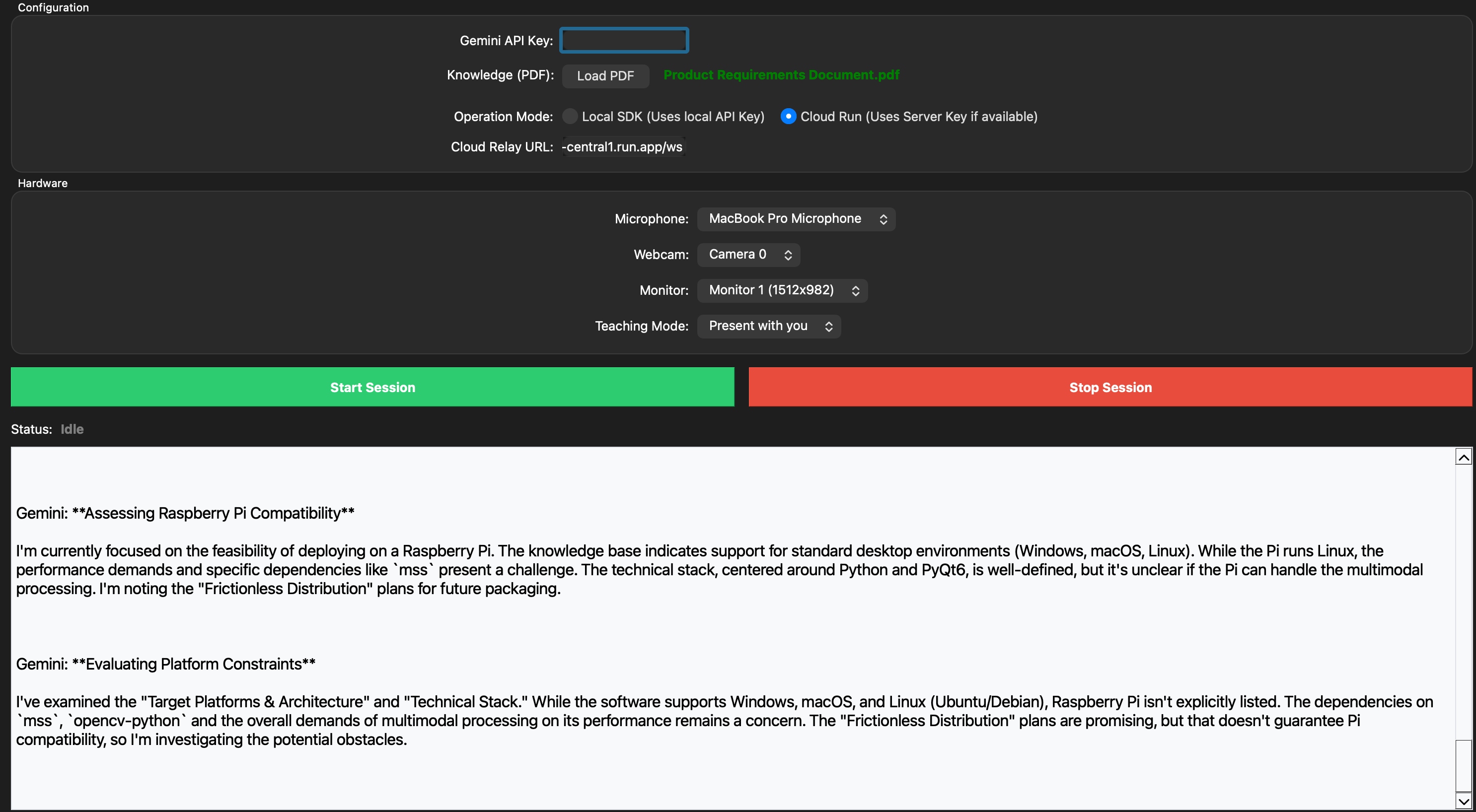Click the scroll down arrow in log
Screen dimensions: 1476x812
point(1464,801)
